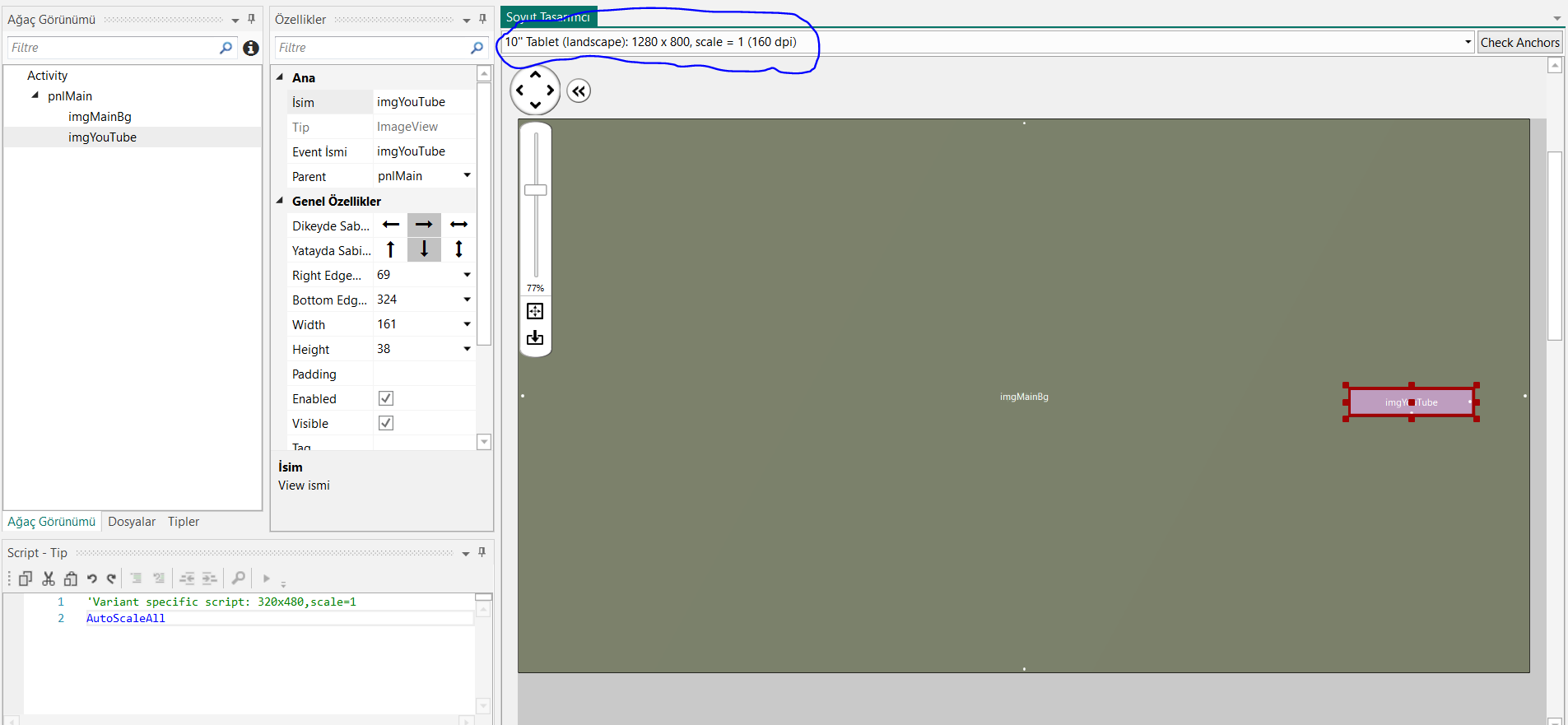Viewport: 1568px width, 725px height.
Task: Click the double-chevron collapse button
Action: [579, 91]
